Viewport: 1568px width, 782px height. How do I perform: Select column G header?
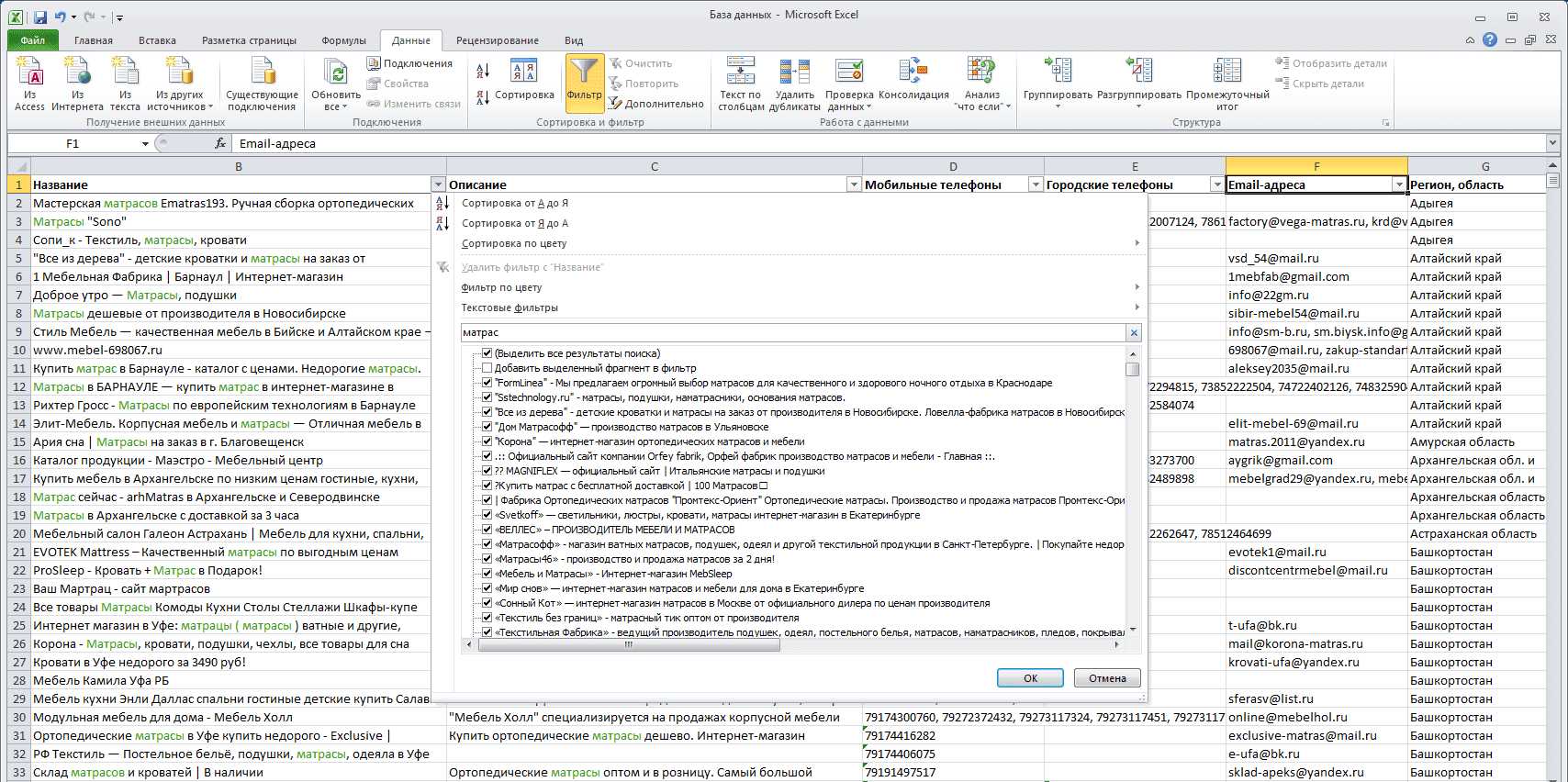point(1484,166)
